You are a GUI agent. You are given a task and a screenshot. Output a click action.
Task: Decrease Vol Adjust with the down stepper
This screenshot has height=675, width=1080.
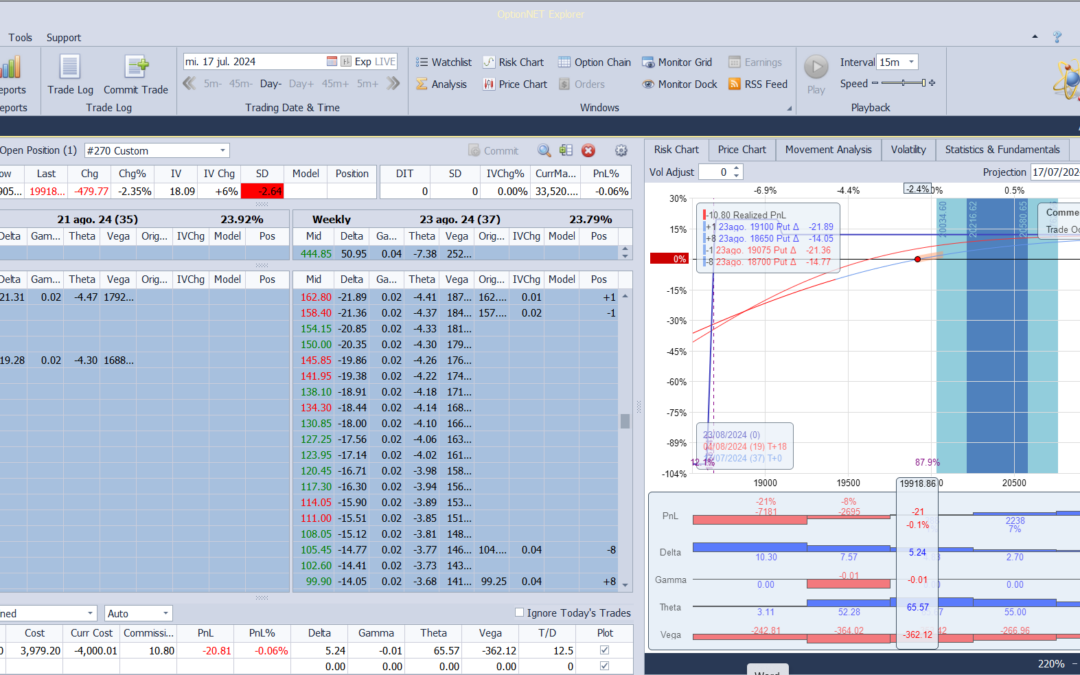coord(736,176)
